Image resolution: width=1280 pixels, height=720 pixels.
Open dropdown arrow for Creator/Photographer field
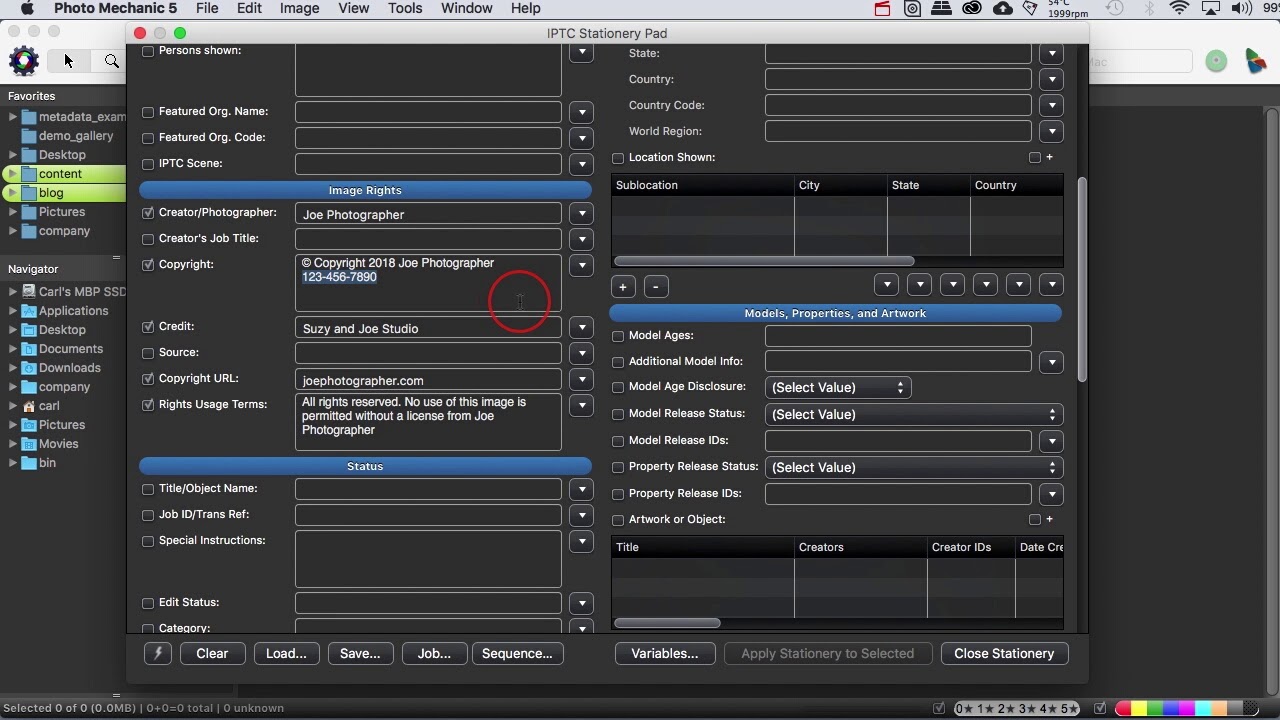point(582,214)
